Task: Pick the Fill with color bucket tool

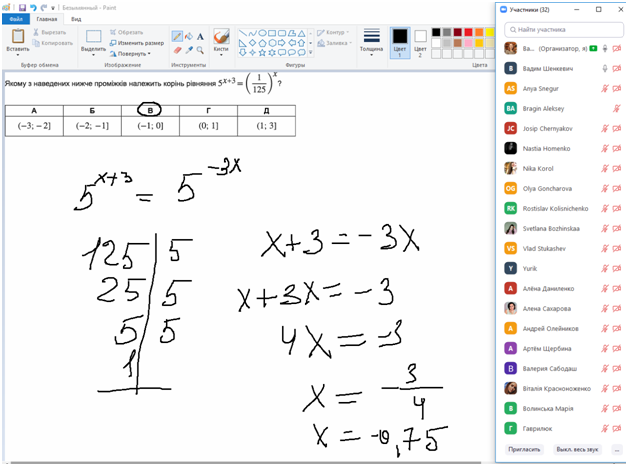Action: [187, 34]
